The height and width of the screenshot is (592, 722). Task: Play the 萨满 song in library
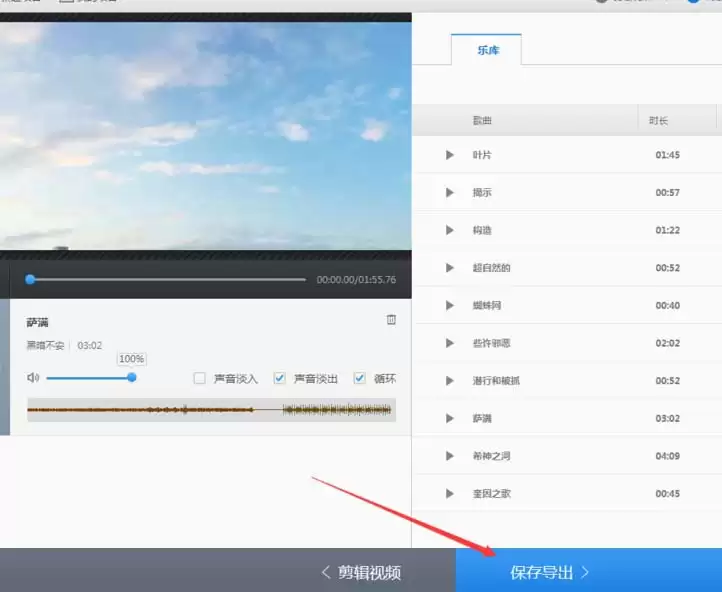pyautogui.click(x=450, y=418)
